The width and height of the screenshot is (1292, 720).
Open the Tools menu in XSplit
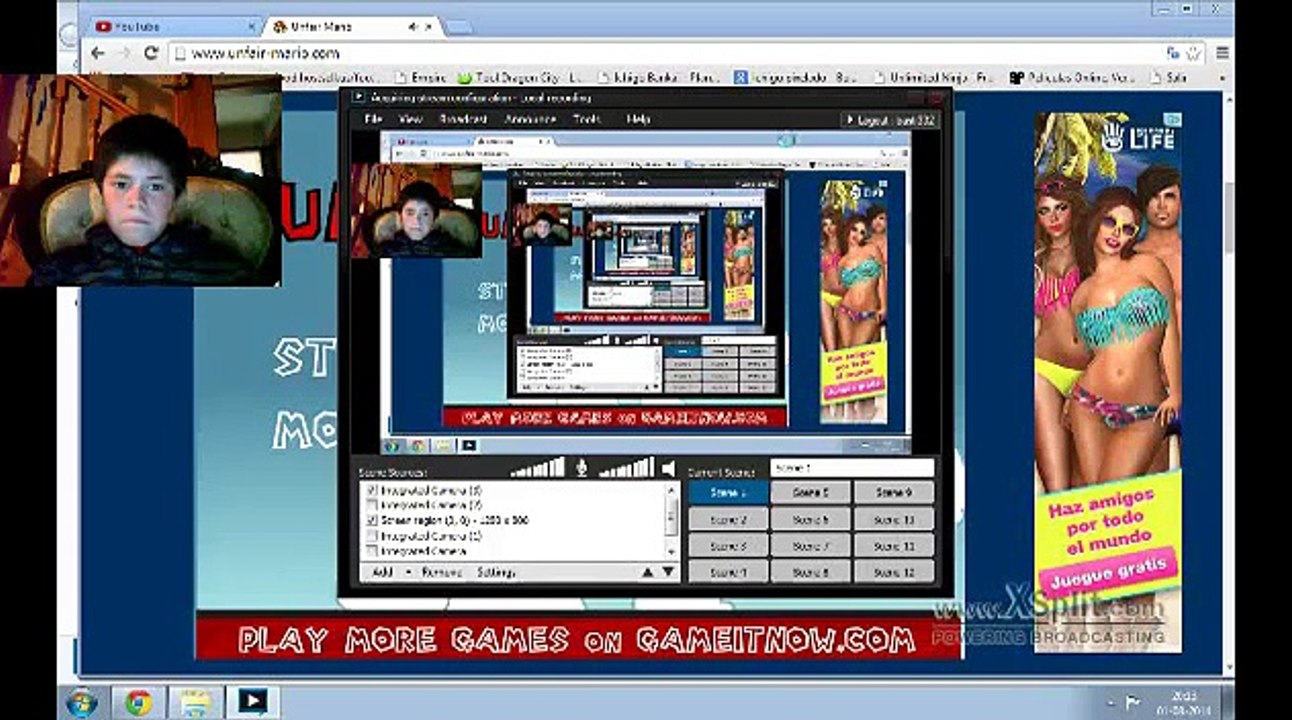(587, 119)
